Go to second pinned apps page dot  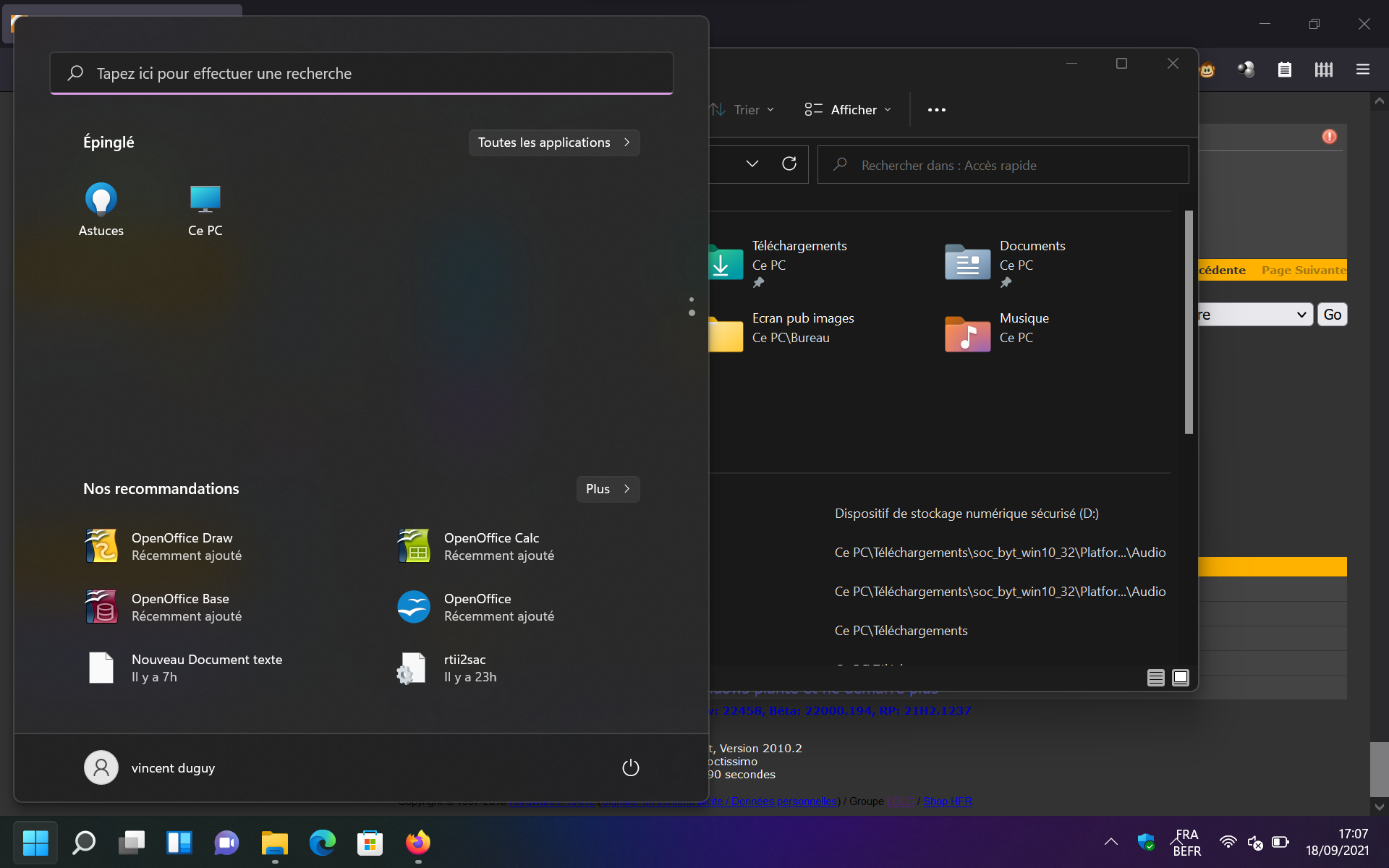pos(692,312)
